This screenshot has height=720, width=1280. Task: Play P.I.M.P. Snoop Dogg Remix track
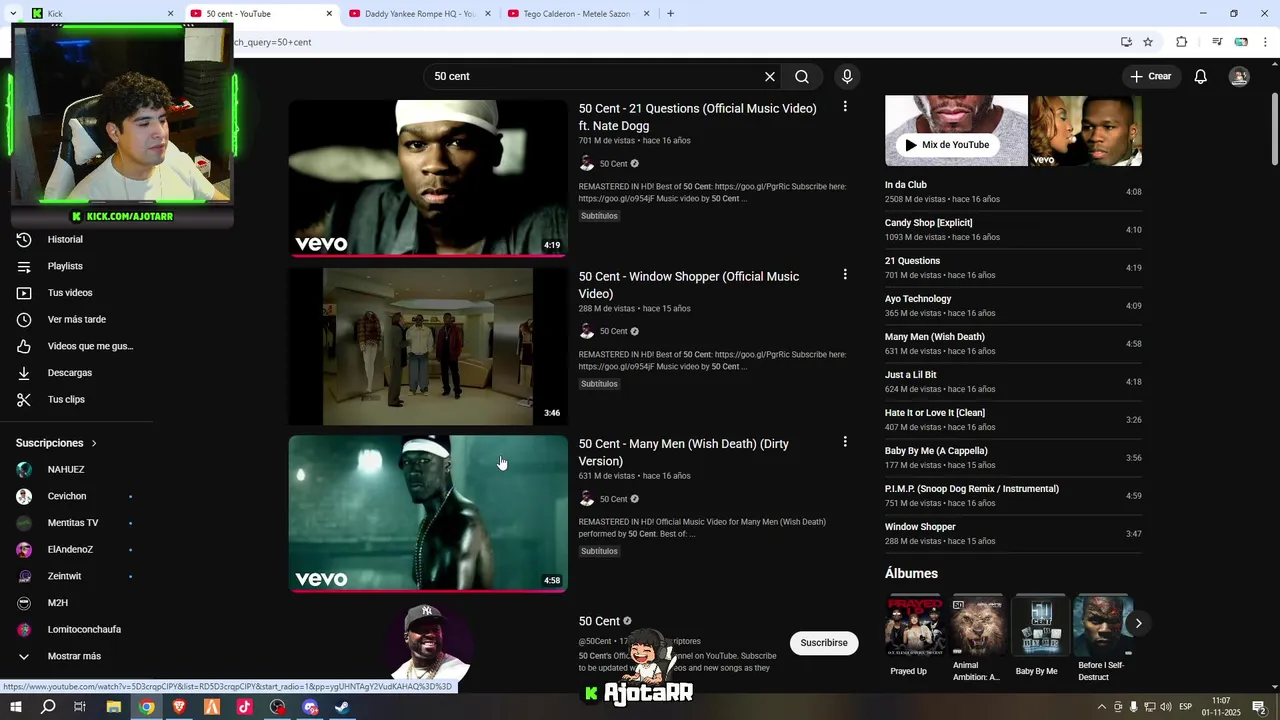[x=1013, y=495]
